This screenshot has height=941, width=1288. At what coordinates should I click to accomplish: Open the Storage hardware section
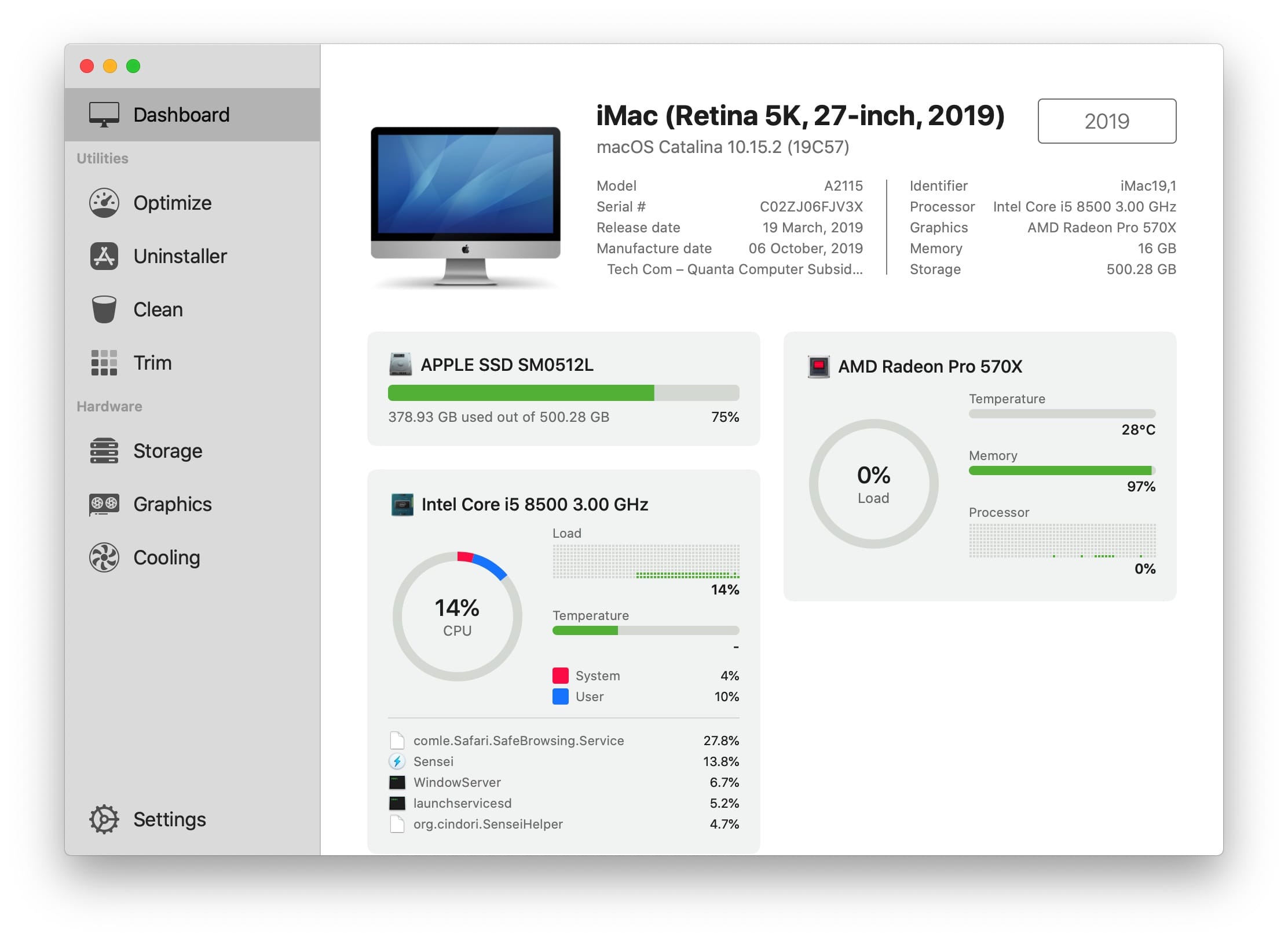pyautogui.click(x=192, y=451)
